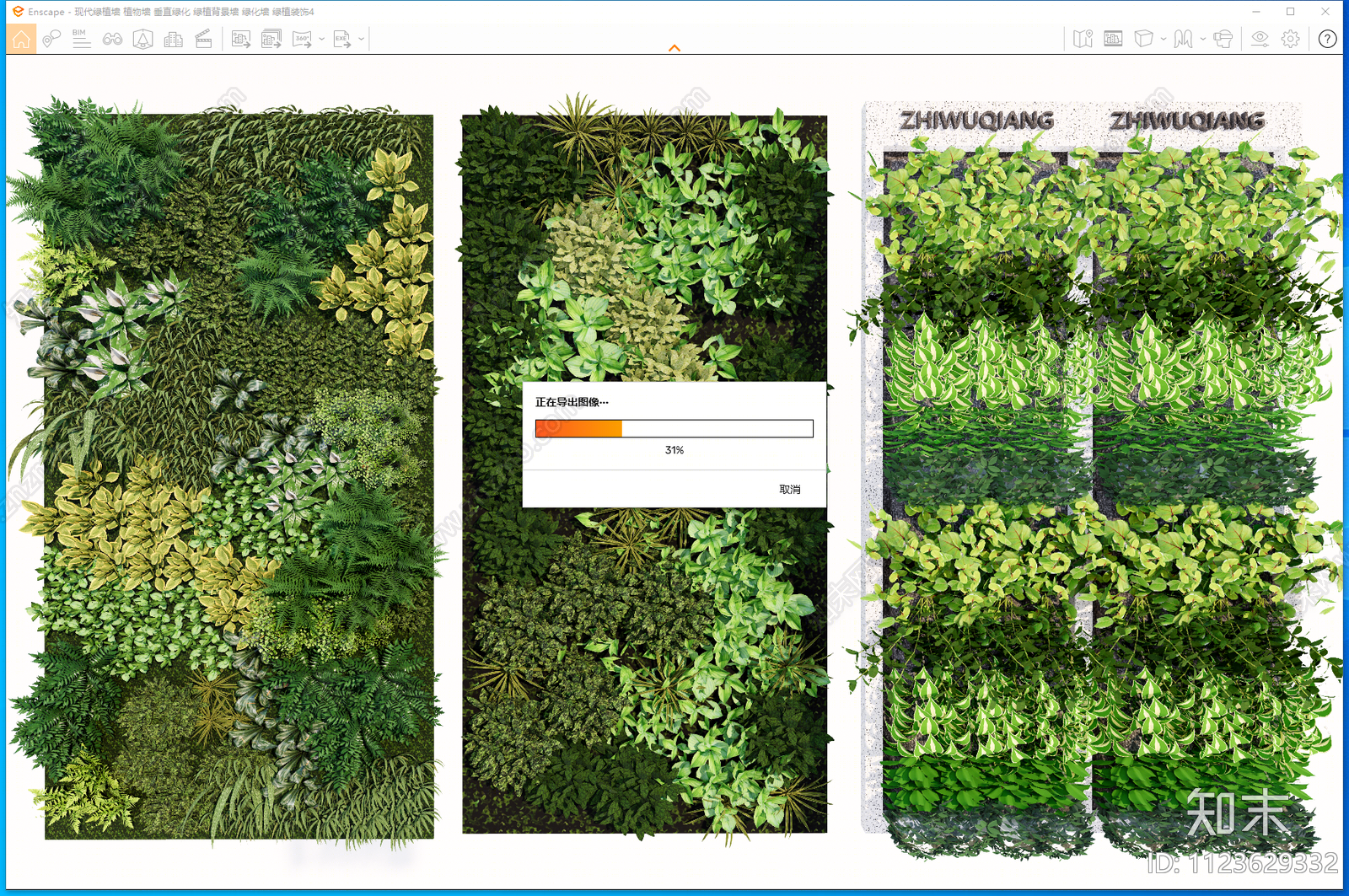Click the Enscape window title text

(171, 12)
